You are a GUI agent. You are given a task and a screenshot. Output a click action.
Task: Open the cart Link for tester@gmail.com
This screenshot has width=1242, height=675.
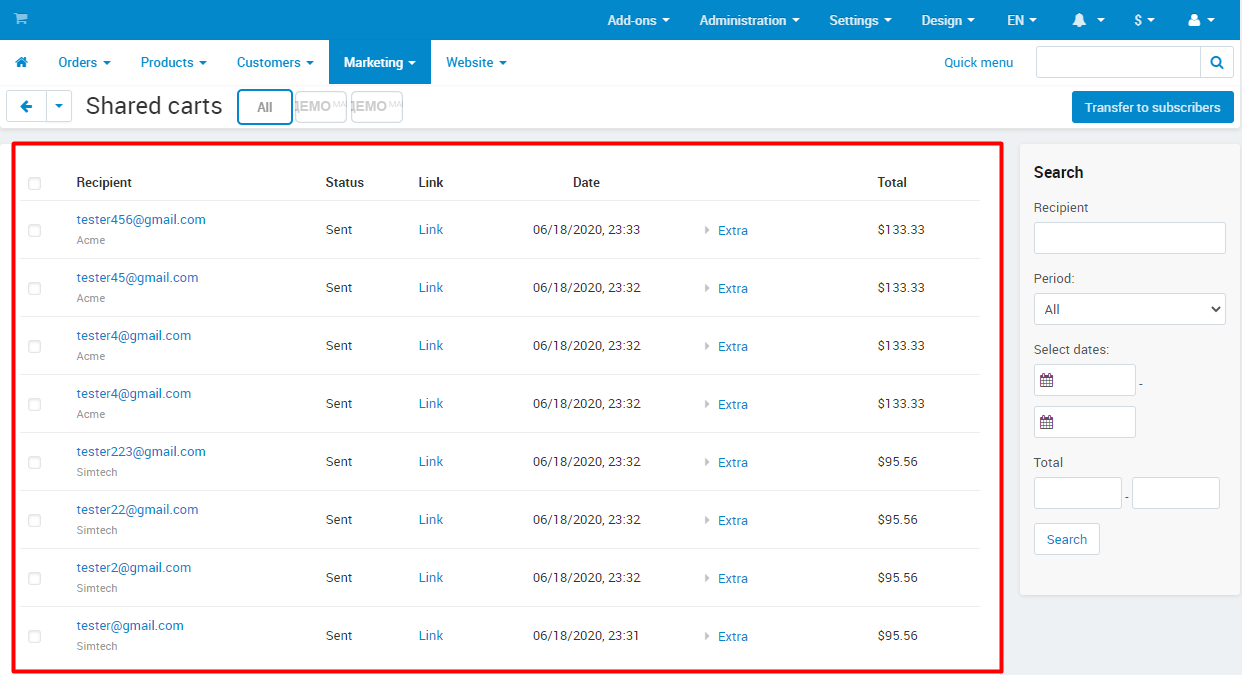click(431, 635)
